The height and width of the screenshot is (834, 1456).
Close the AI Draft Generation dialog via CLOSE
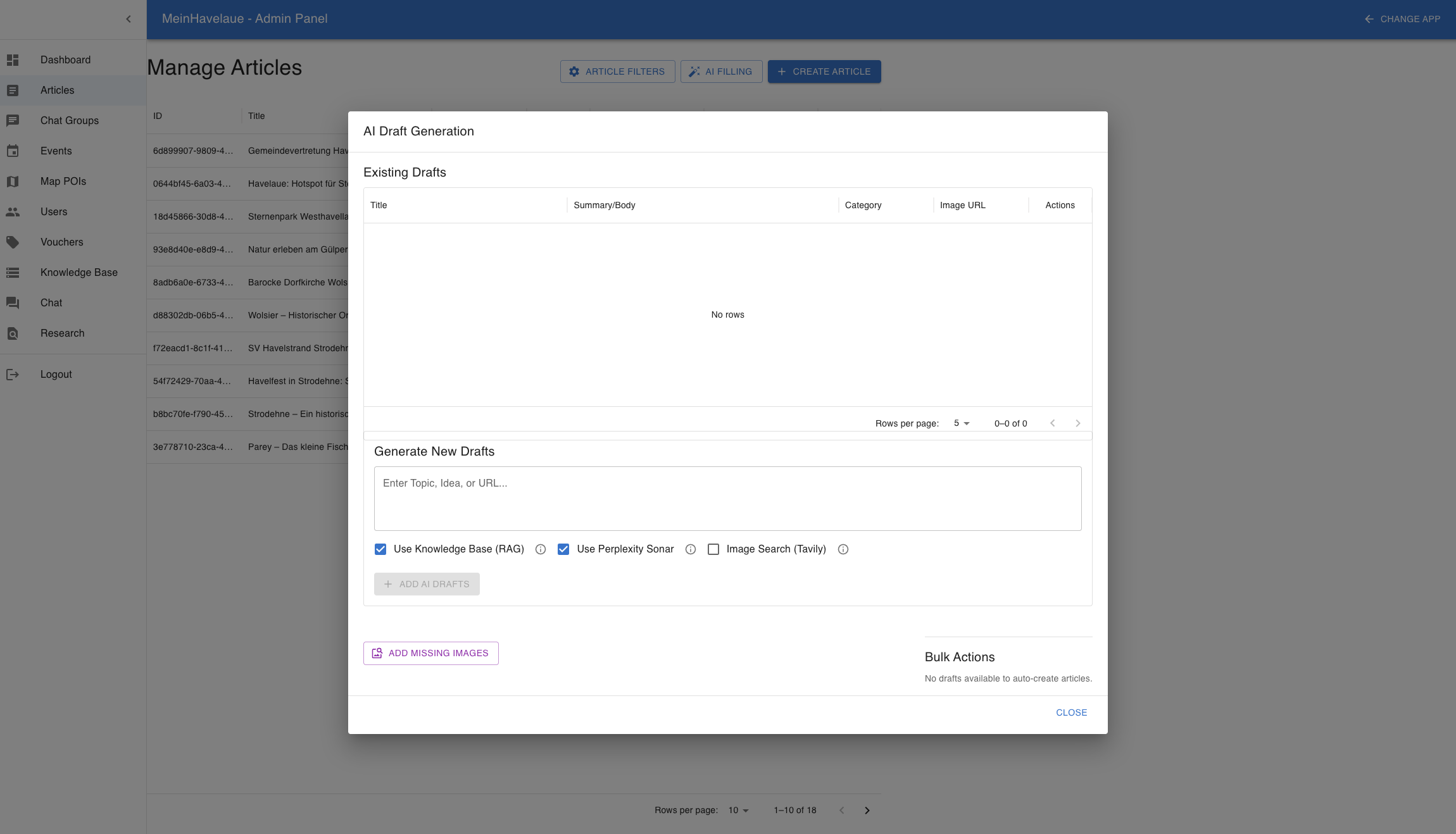pos(1070,712)
